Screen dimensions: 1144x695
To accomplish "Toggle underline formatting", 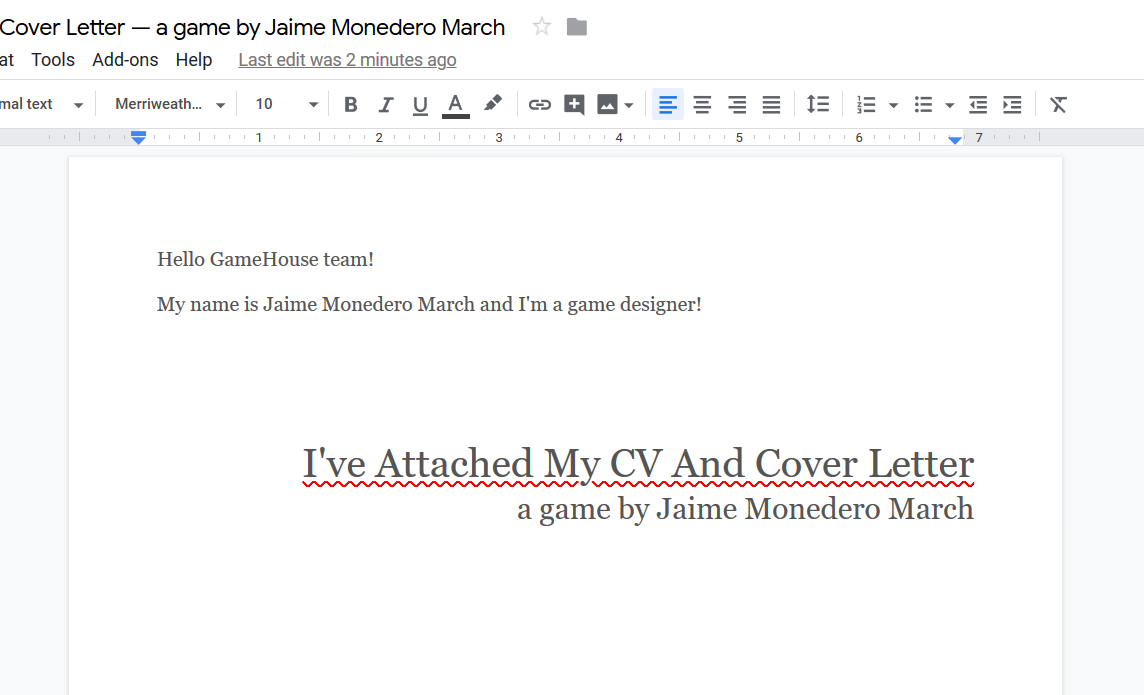I will point(420,104).
